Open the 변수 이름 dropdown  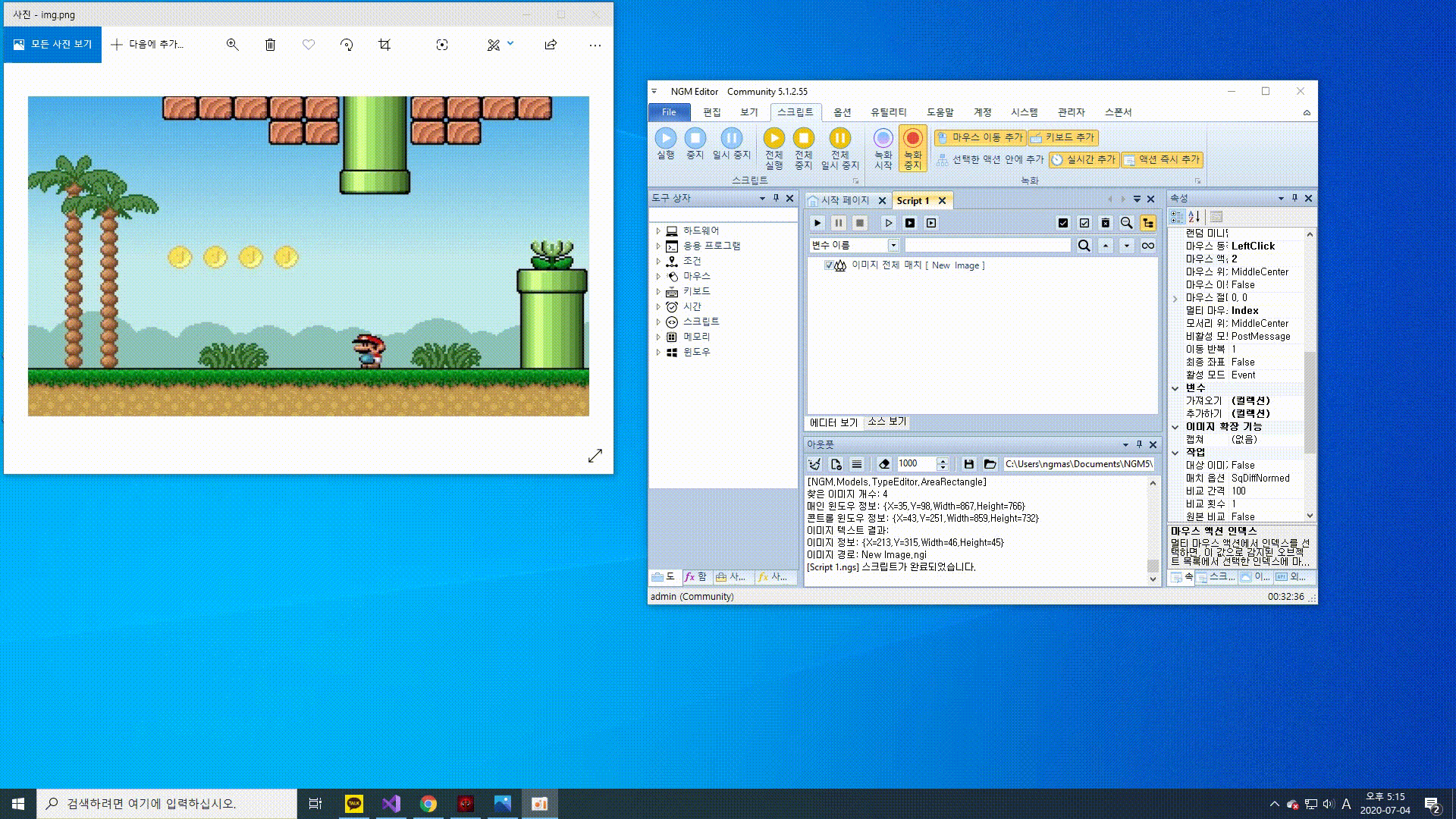(x=893, y=245)
